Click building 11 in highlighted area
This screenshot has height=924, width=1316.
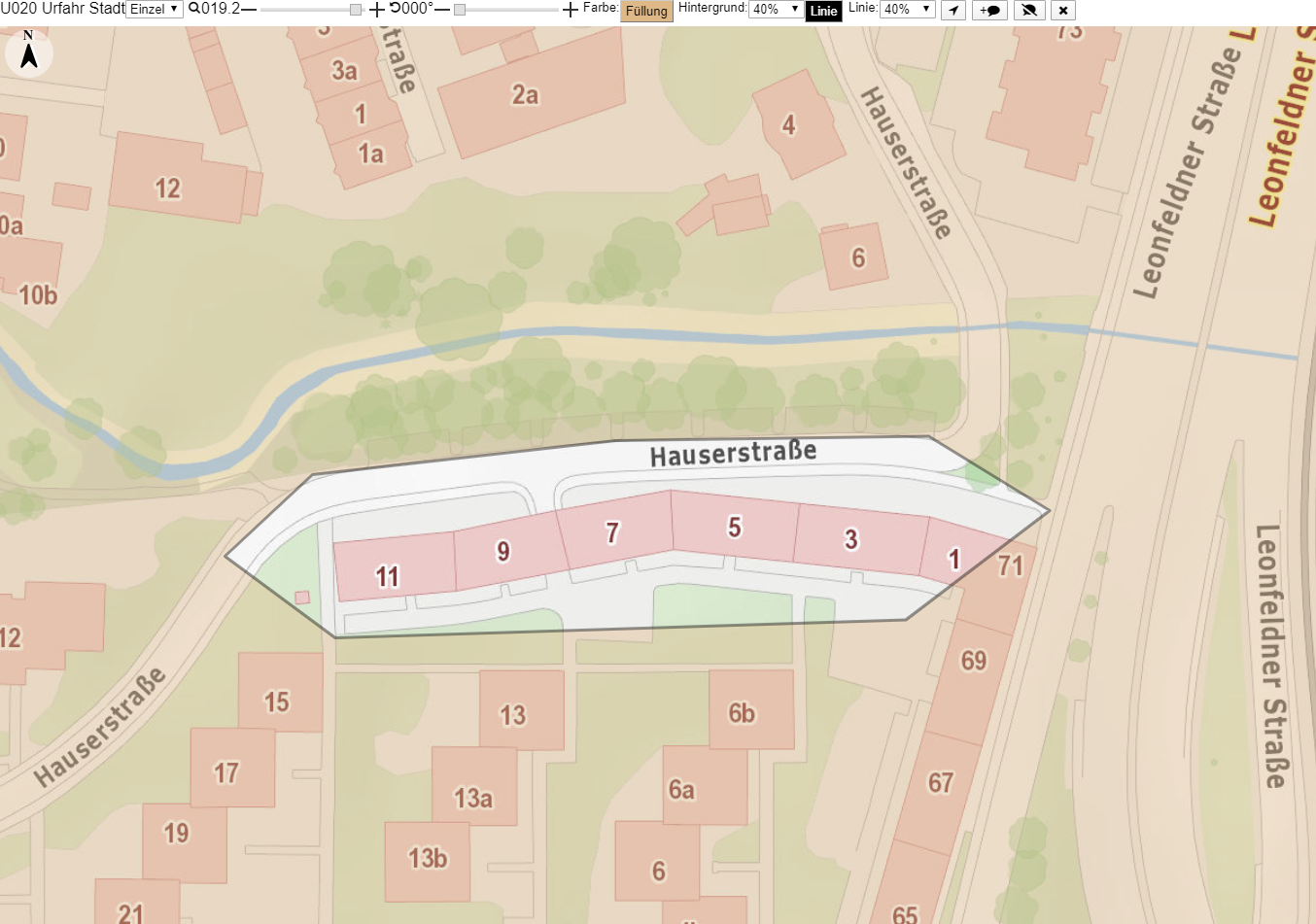(x=388, y=577)
